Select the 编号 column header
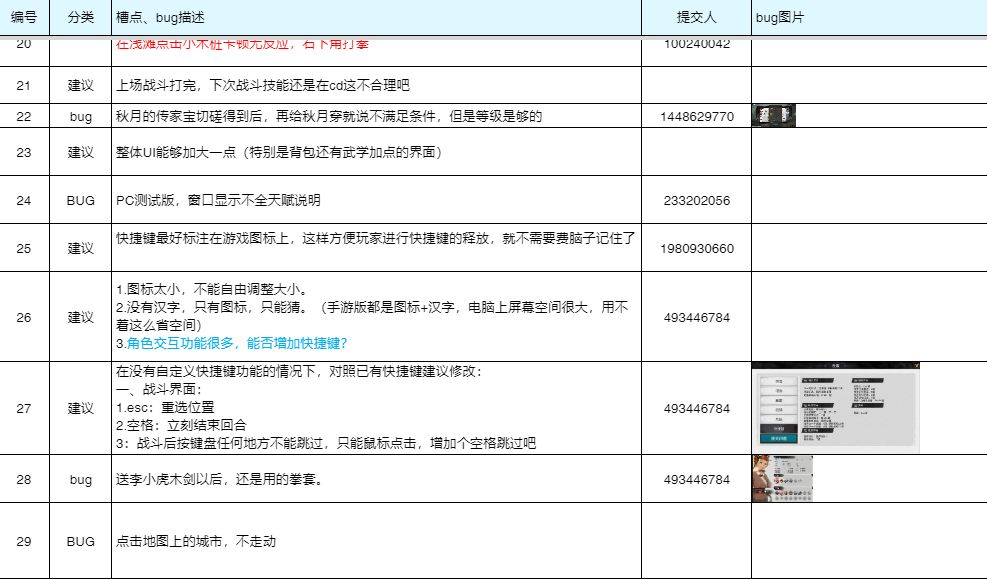The height and width of the screenshot is (579, 987). coord(24,18)
